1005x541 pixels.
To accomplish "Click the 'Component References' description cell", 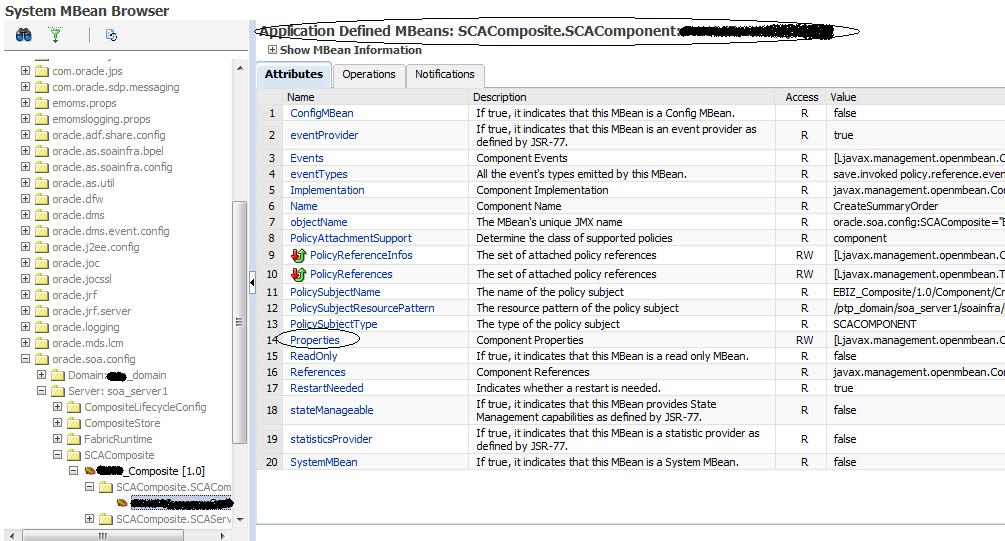I will [533, 372].
